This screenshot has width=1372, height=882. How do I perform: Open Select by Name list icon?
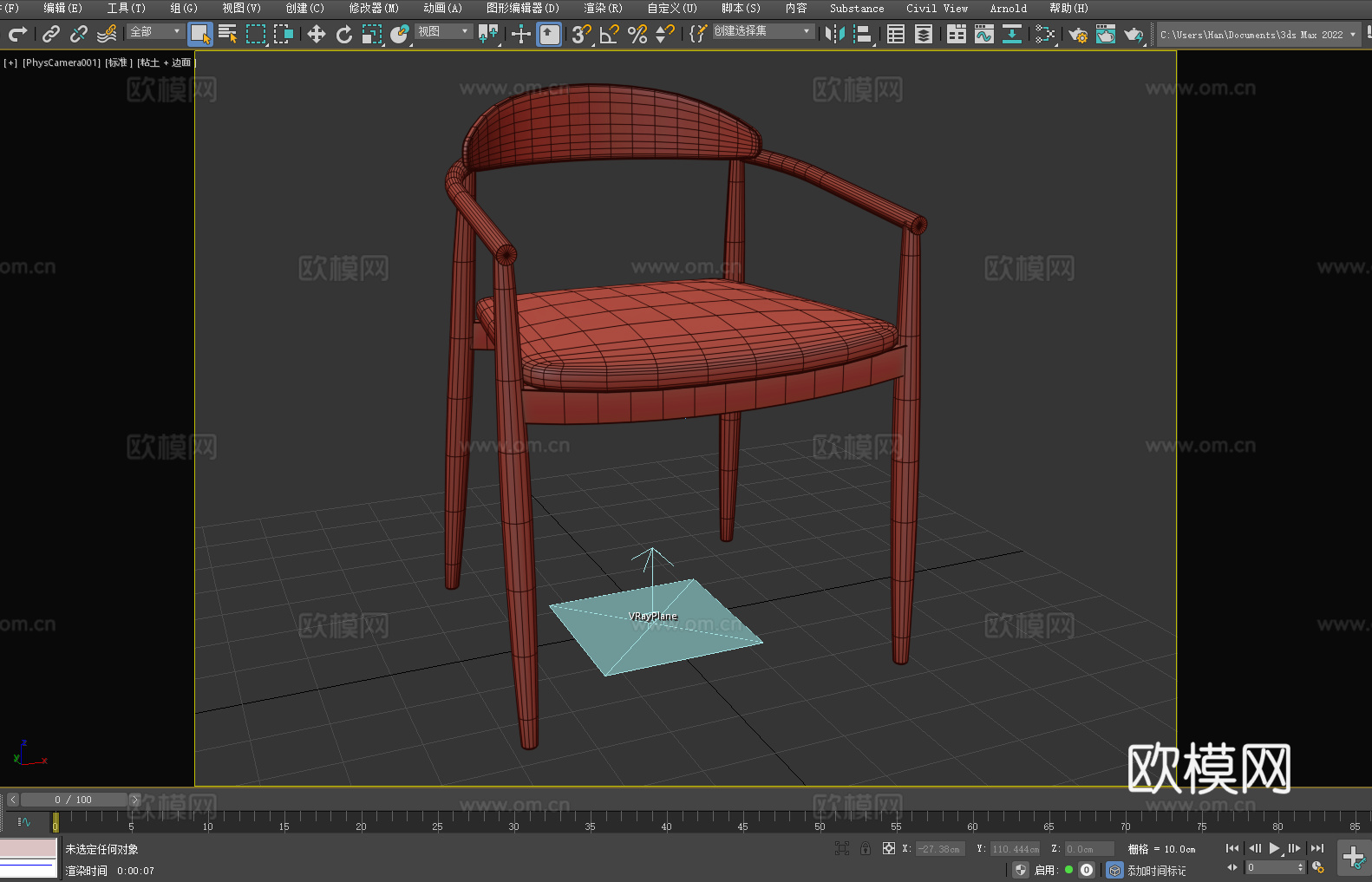pos(228,35)
